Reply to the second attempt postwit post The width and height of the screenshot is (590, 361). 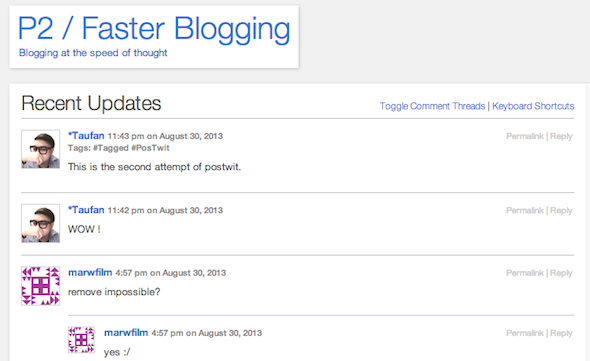tap(561, 136)
